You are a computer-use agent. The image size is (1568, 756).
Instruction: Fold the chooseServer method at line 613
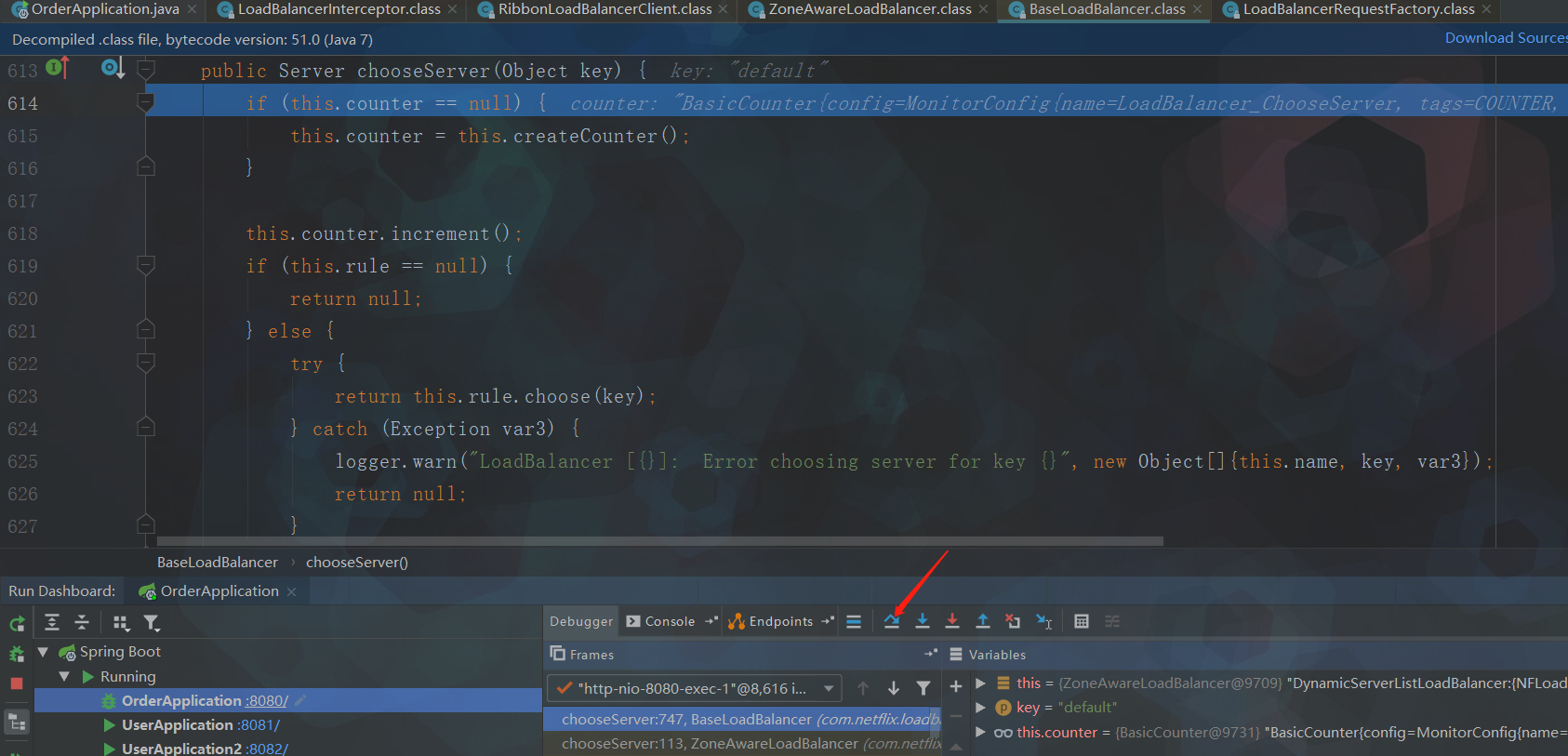click(x=146, y=70)
